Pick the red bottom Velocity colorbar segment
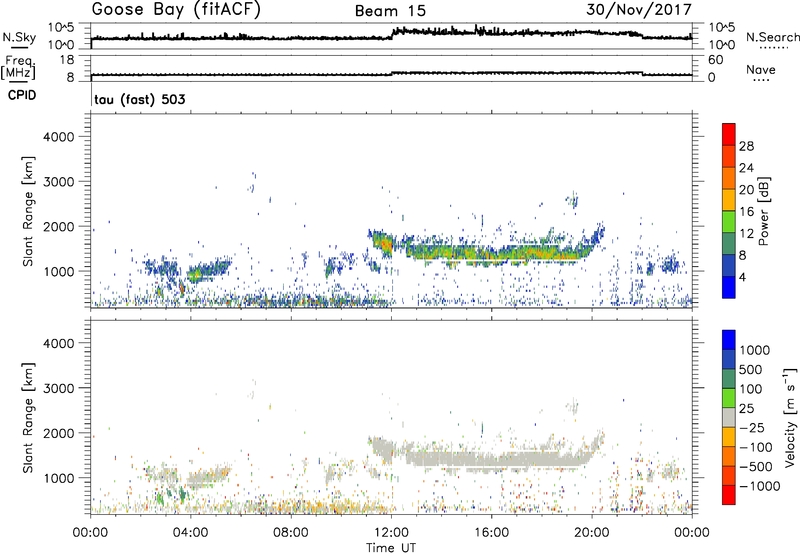 (x=729, y=495)
